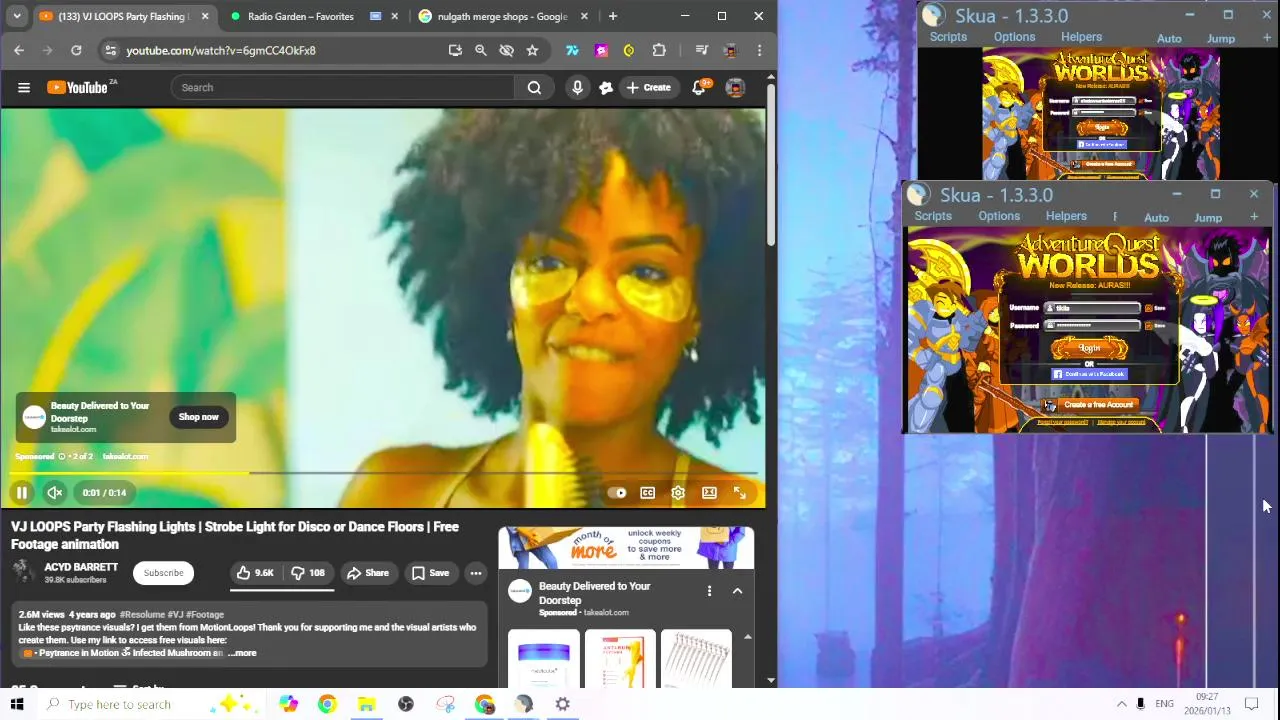Screen dimensions: 1280x720
Task: Click Auto in front Skua window
Action: [1156, 217]
